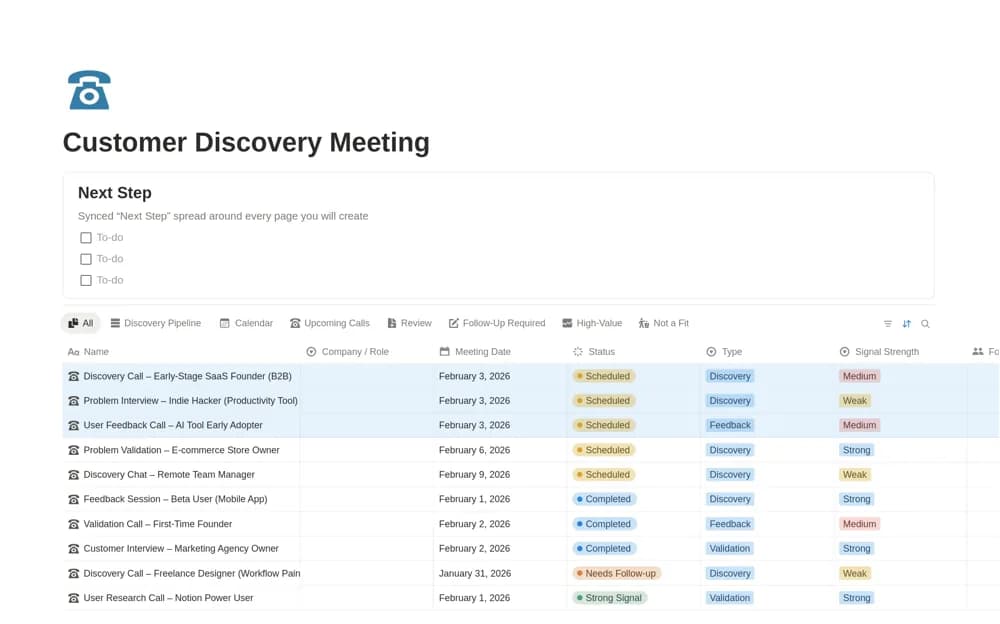Viewport: 1000px width, 624px height.
Task: Switch to the Calendar view tab
Action: click(x=246, y=323)
